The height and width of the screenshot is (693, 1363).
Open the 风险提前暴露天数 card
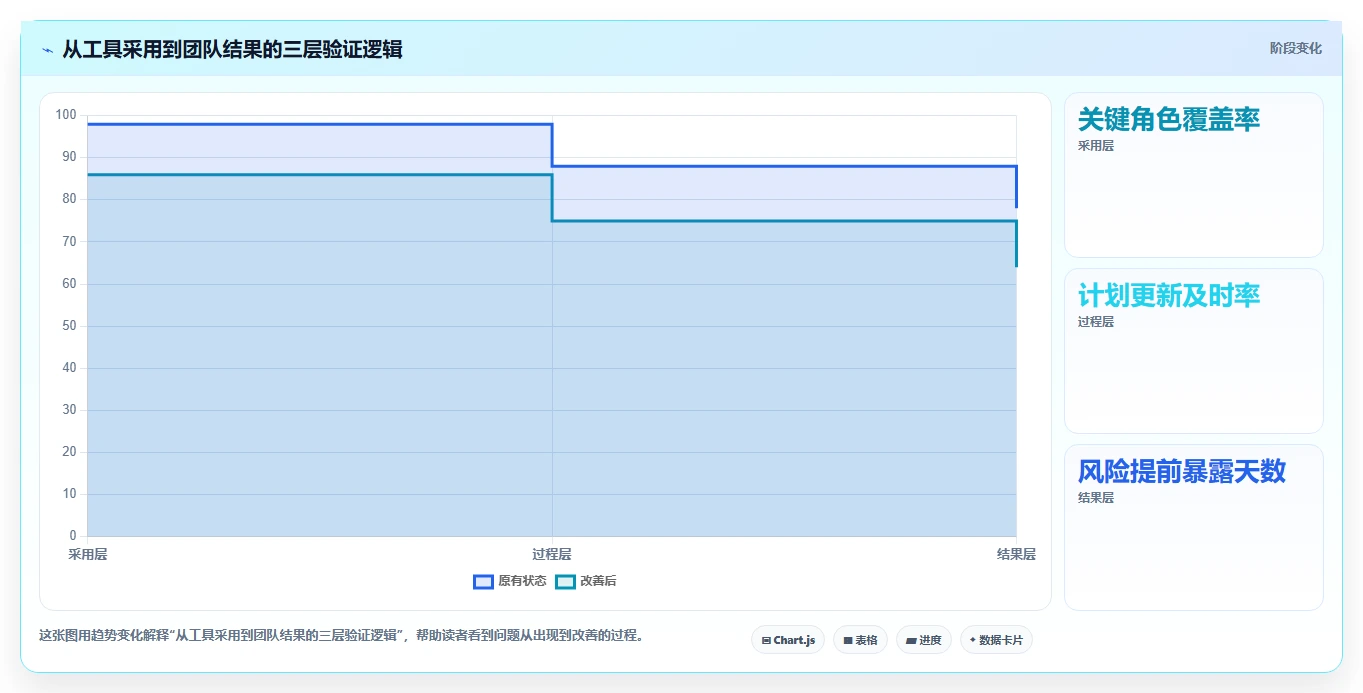click(x=1194, y=527)
